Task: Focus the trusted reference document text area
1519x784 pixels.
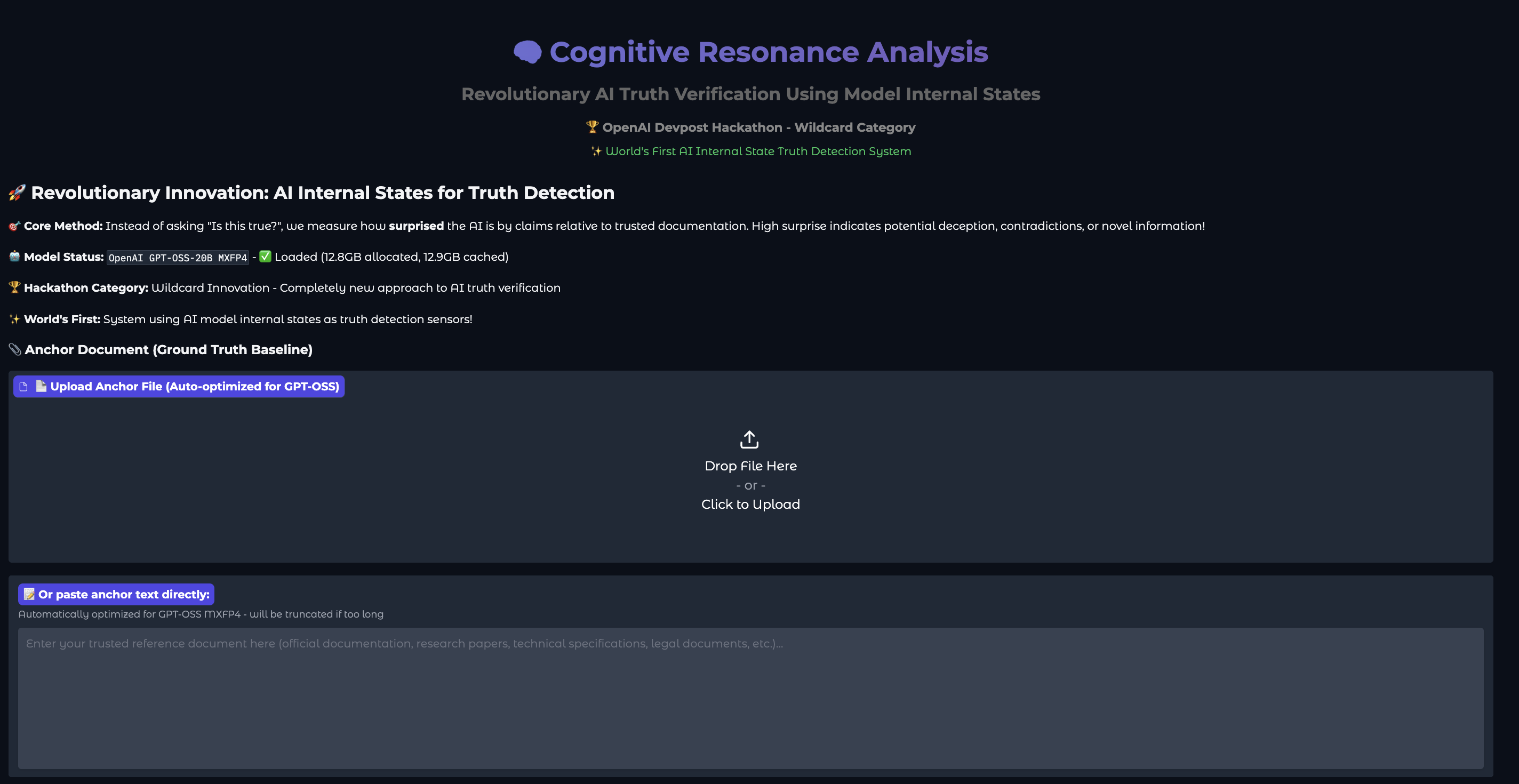Action: 750,698
